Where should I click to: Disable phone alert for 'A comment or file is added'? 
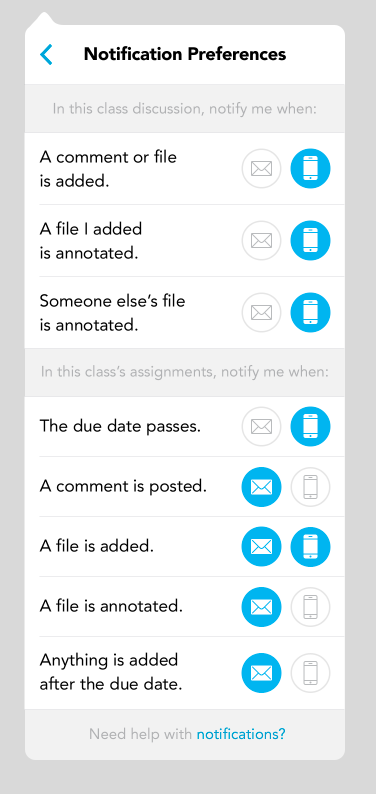click(310, 169)
